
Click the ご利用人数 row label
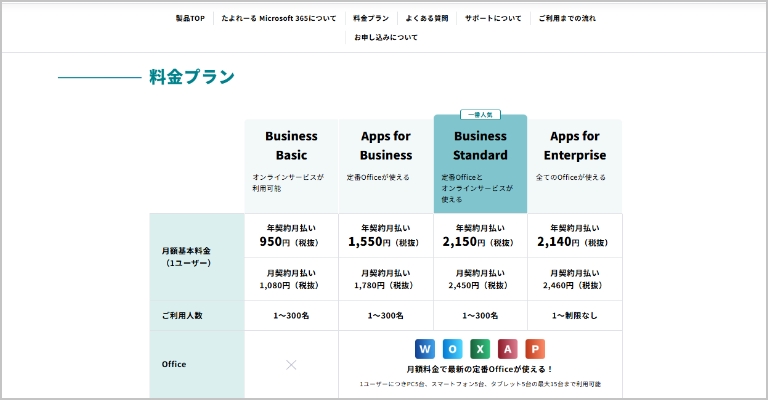(x=182, y=316)
